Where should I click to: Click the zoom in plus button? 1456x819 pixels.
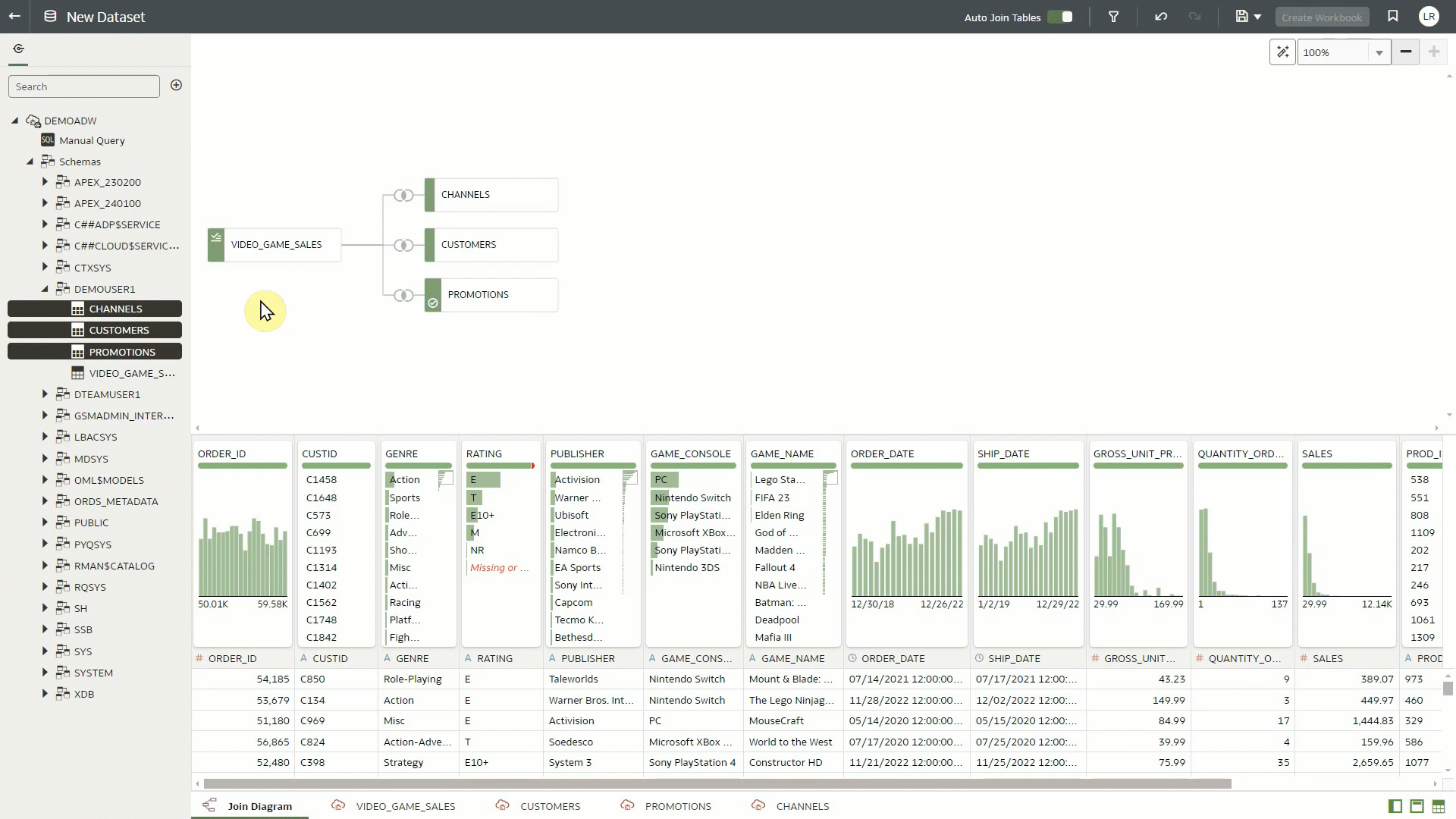click(1433, 52)
